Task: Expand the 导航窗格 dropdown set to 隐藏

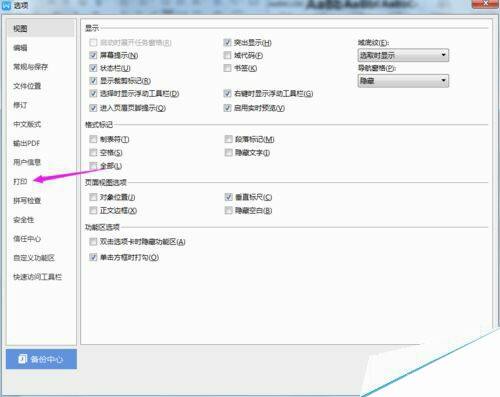Action: coord(403,81)
